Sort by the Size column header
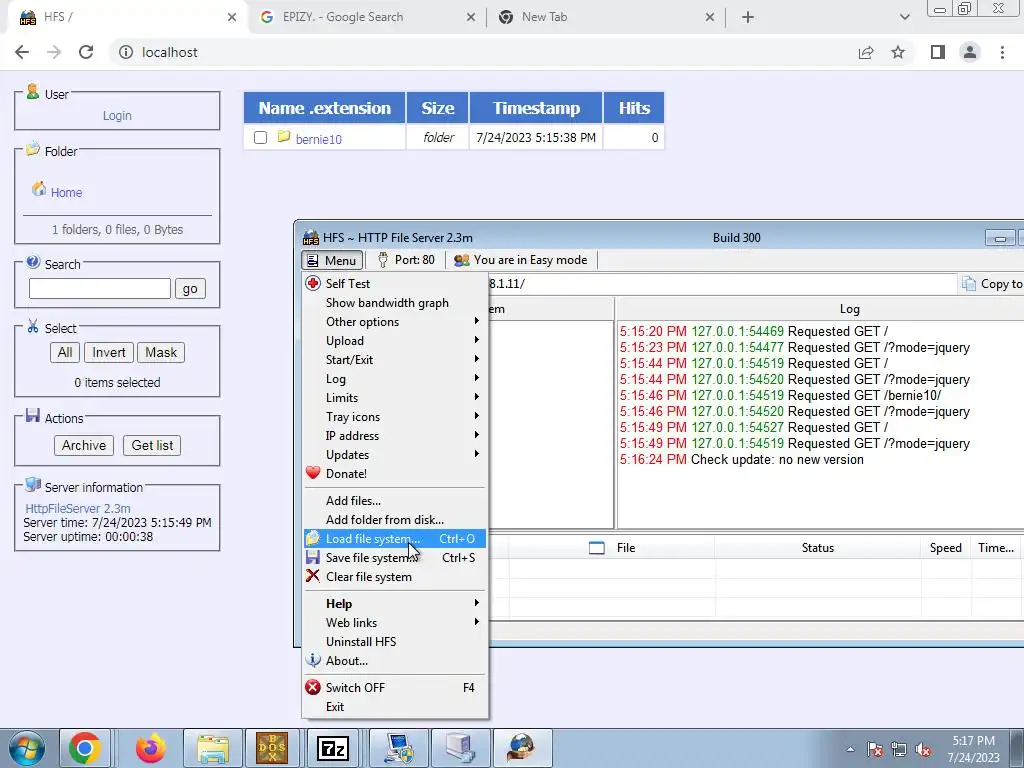 [438, 108]
